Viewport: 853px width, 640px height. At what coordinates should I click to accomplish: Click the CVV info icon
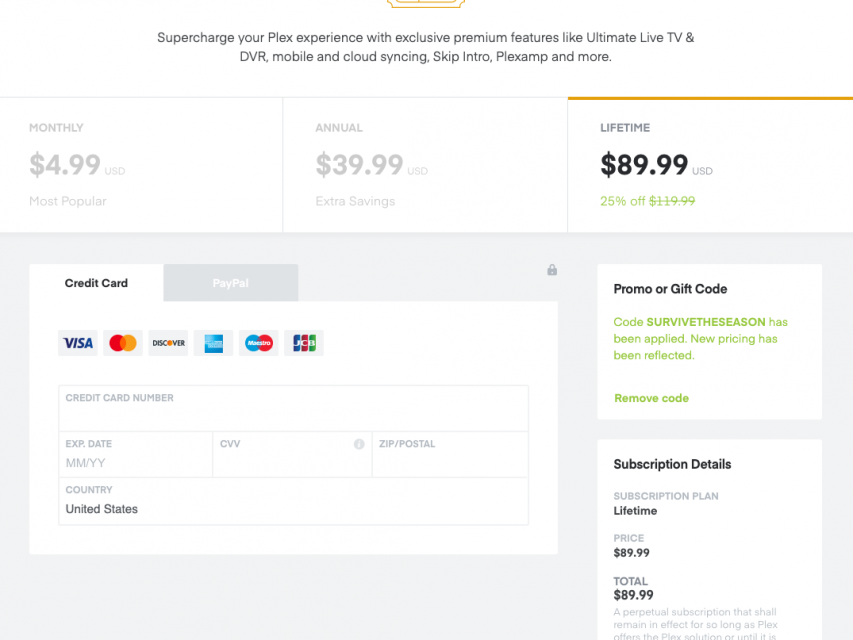click(359, 444)
